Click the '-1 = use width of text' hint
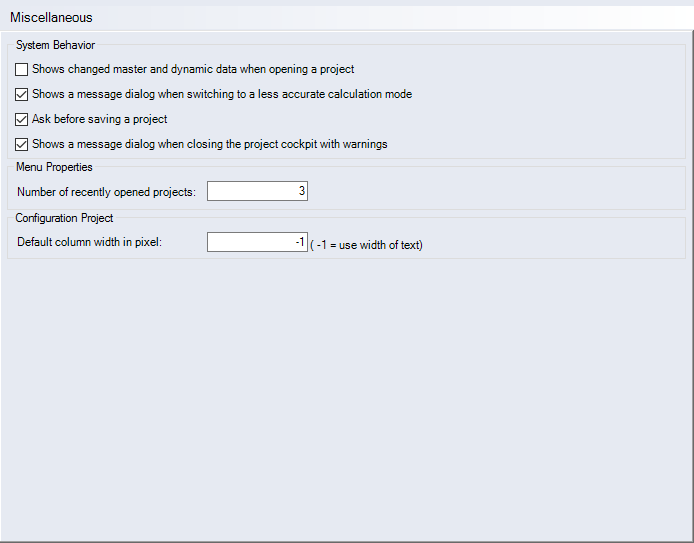 (x=366, y=245)
